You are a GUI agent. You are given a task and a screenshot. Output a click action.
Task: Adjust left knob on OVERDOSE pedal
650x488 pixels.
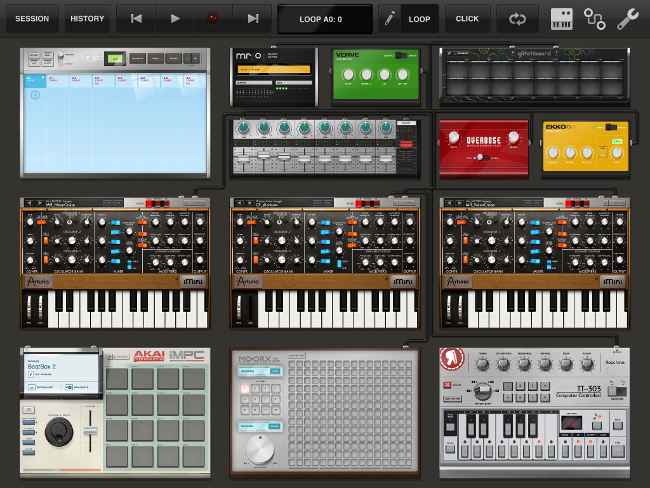(x=454, y=137)
